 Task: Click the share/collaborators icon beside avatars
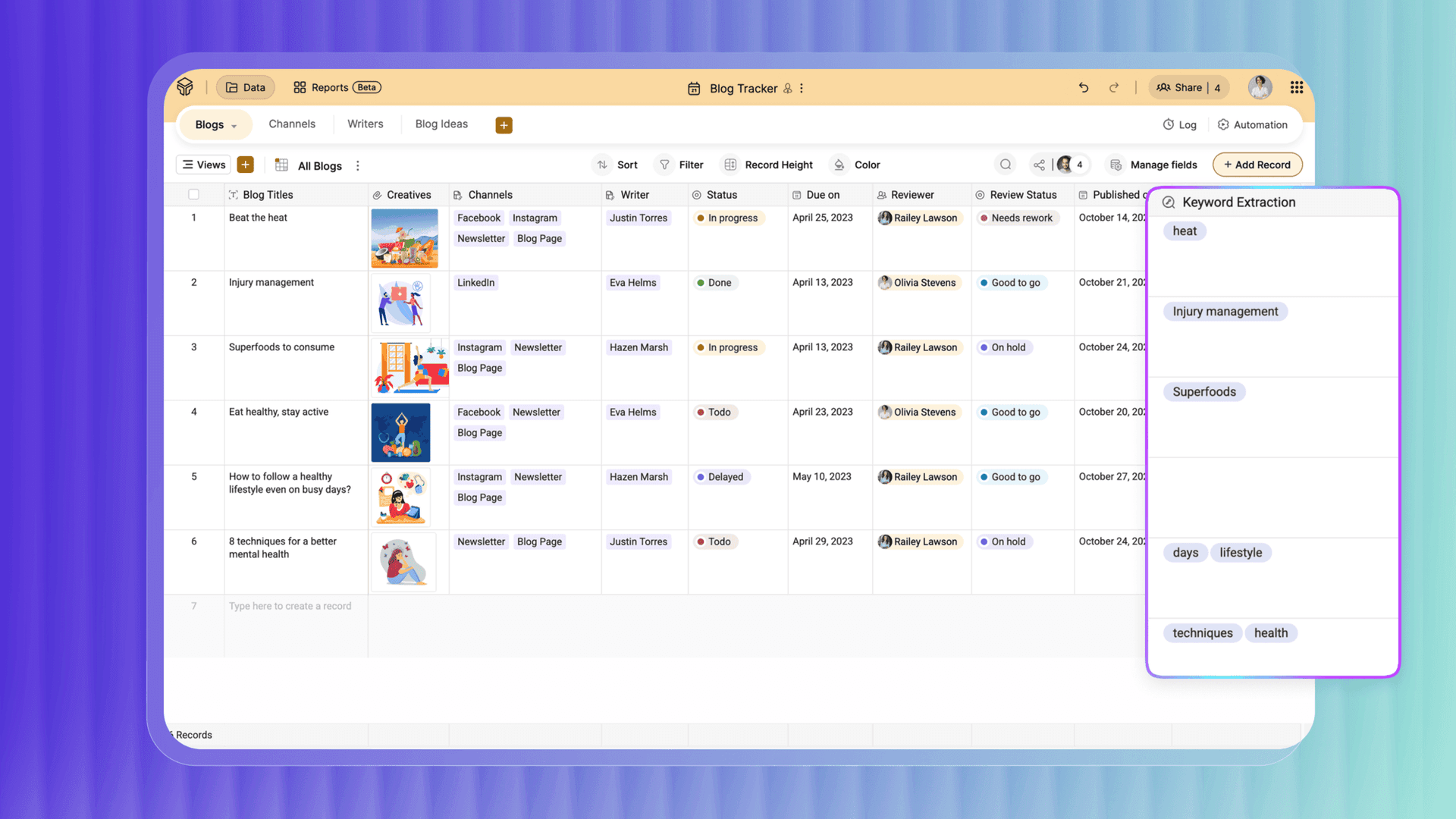tap(1039, 165)
